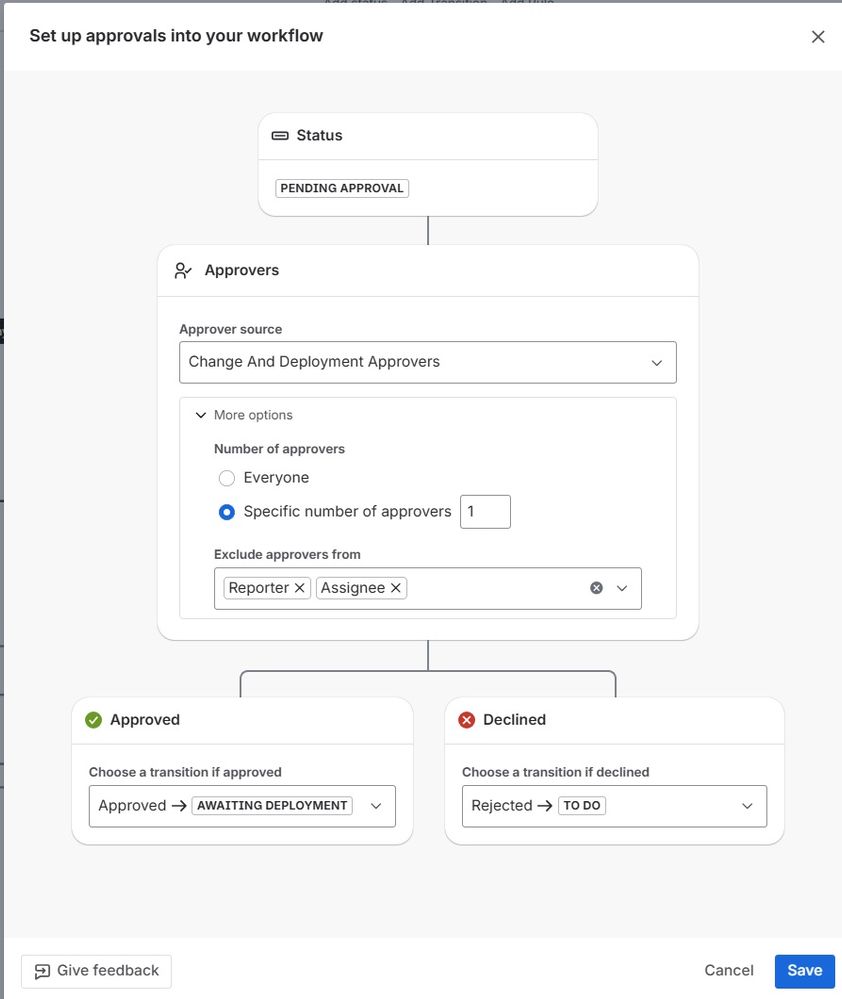Click the Cancel button
Viewport: 842px width, 999px height.
click(x=729, y=970)
